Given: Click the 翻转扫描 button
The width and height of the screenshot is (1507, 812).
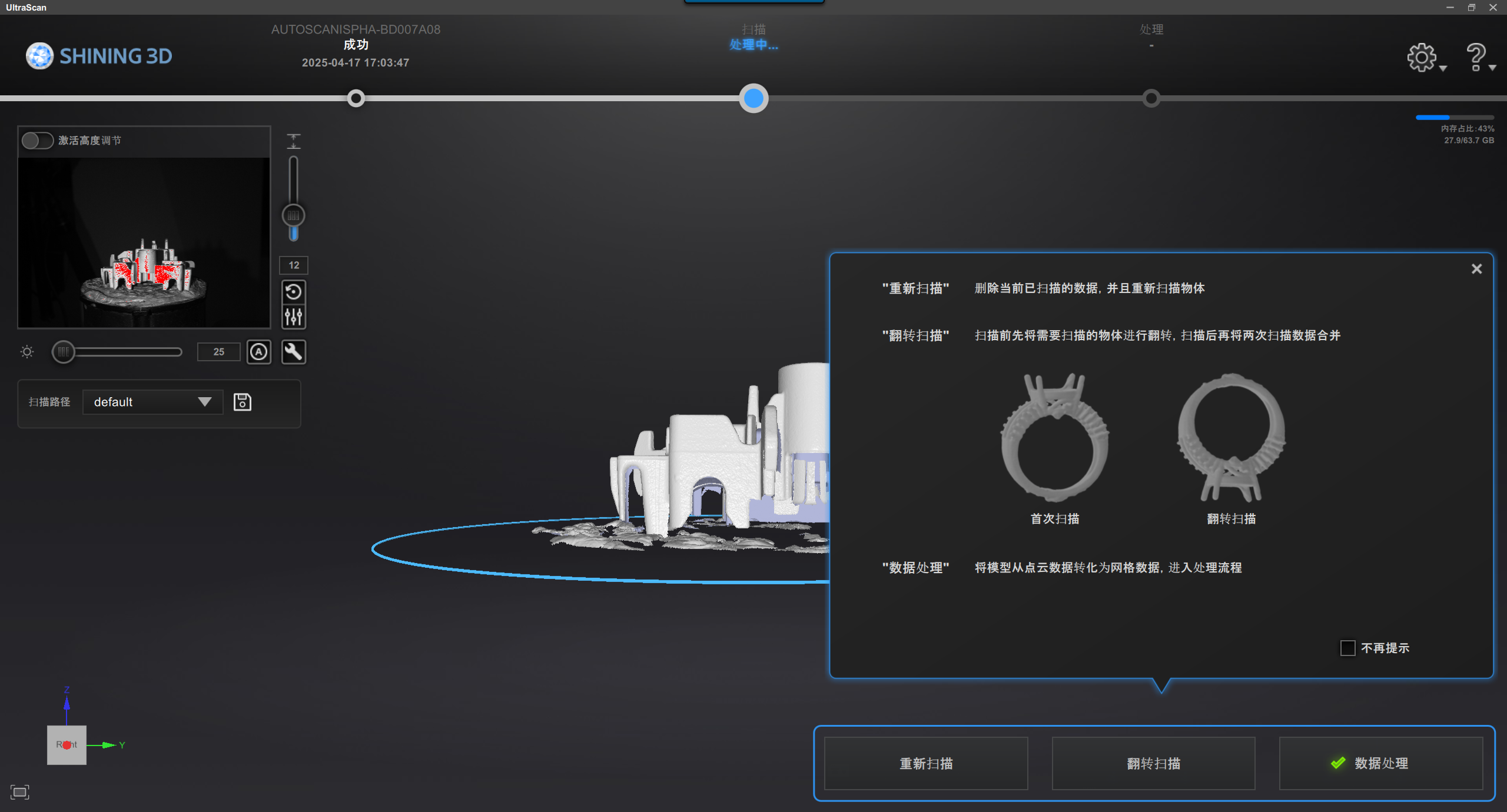Looking at the screenshot, I should pyautogui.click(x=1153, y=763).
